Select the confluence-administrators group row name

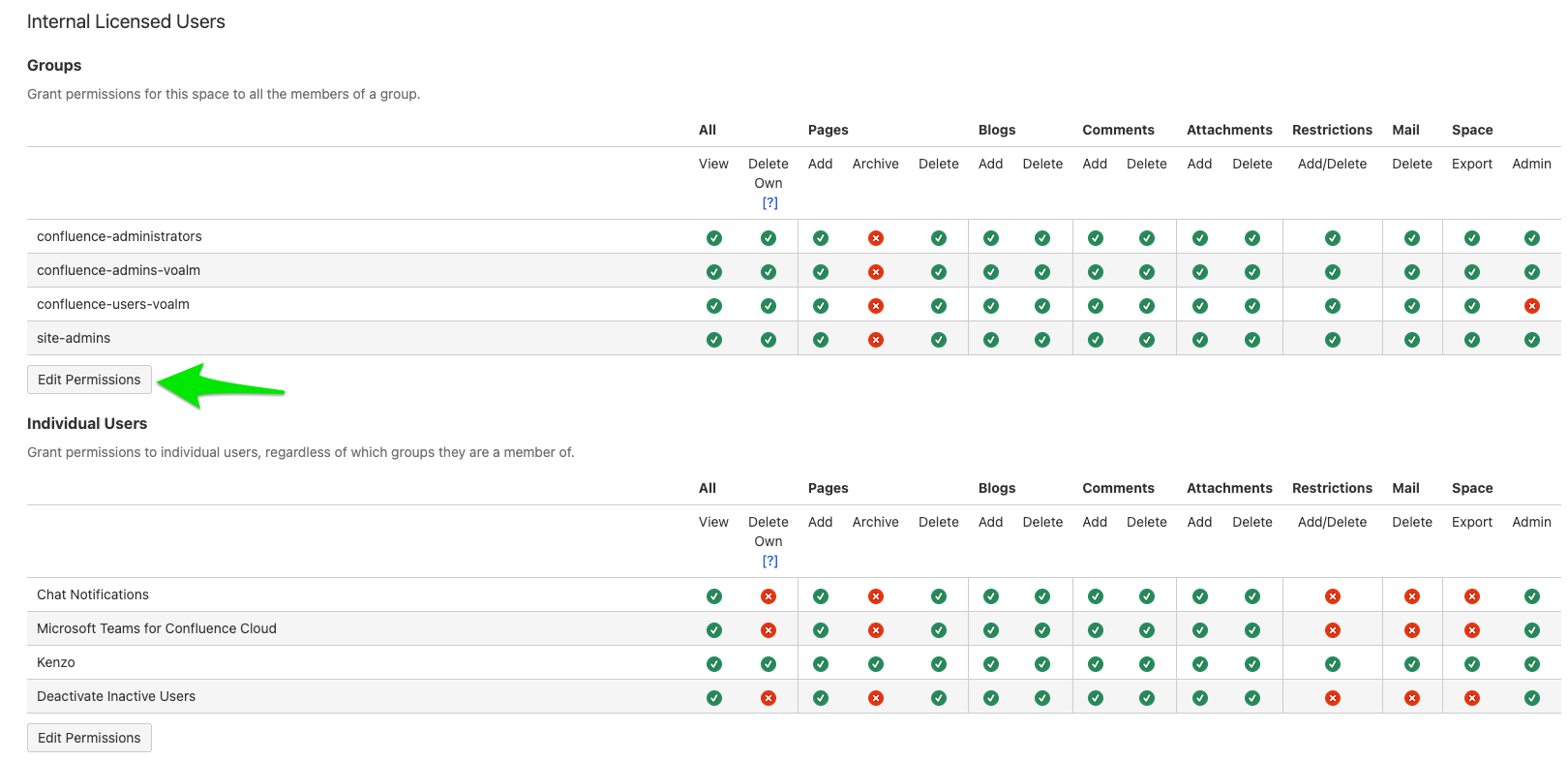coord(119,236)
